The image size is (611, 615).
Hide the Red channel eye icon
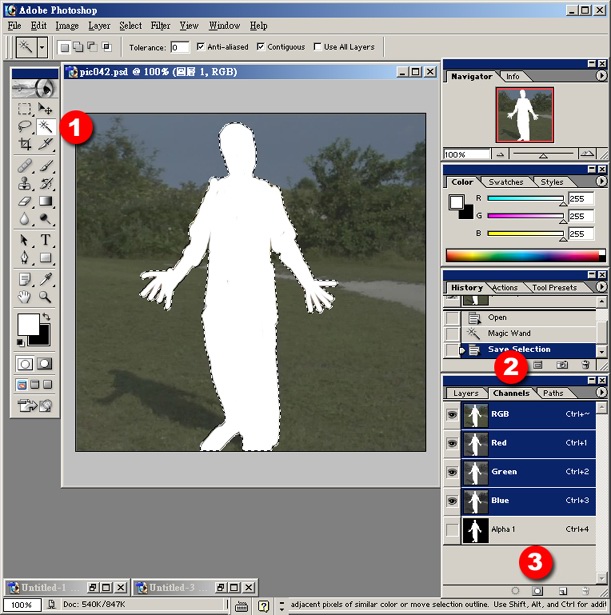(452, 443)
